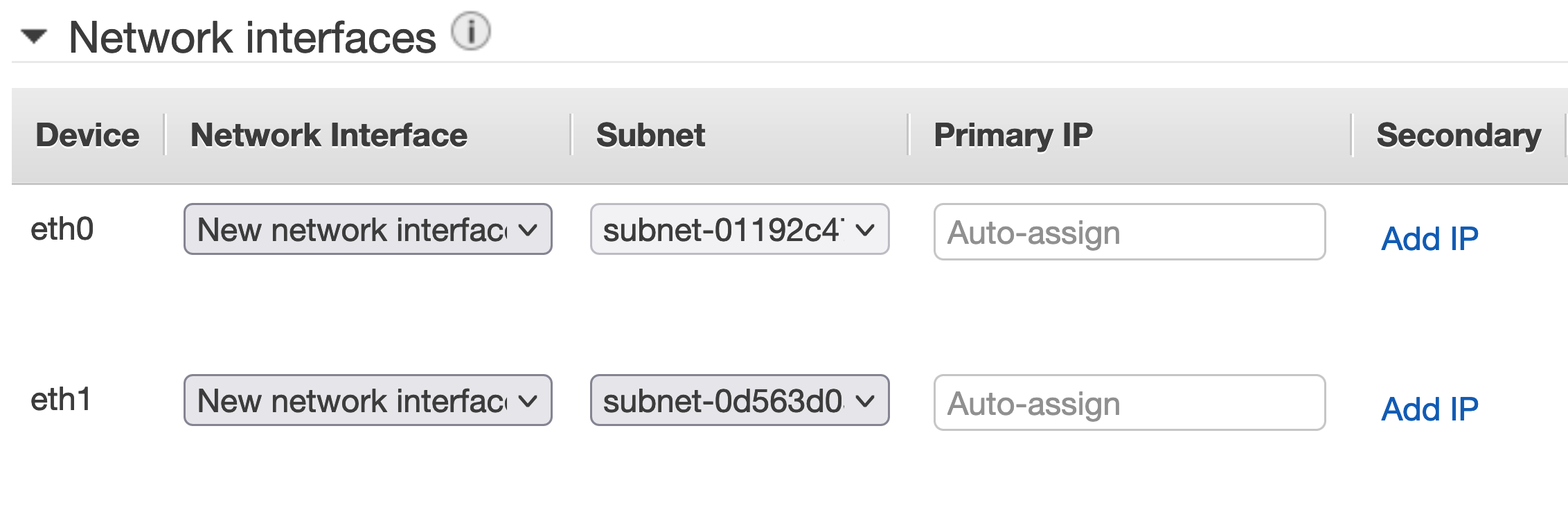Screen dimensions: 1568x514
Task: Click divider between Subnet and Primary IP columns
Action: pos(909,135)
